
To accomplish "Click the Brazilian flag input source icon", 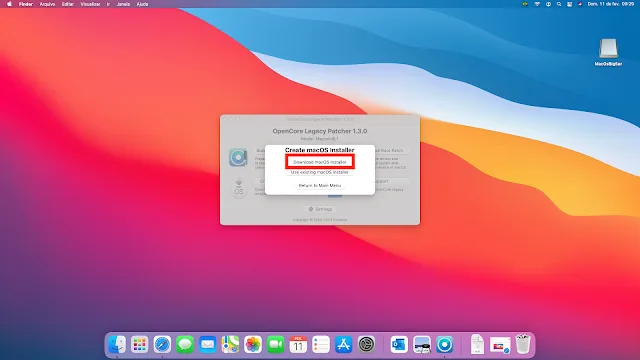I will point(525,4).
